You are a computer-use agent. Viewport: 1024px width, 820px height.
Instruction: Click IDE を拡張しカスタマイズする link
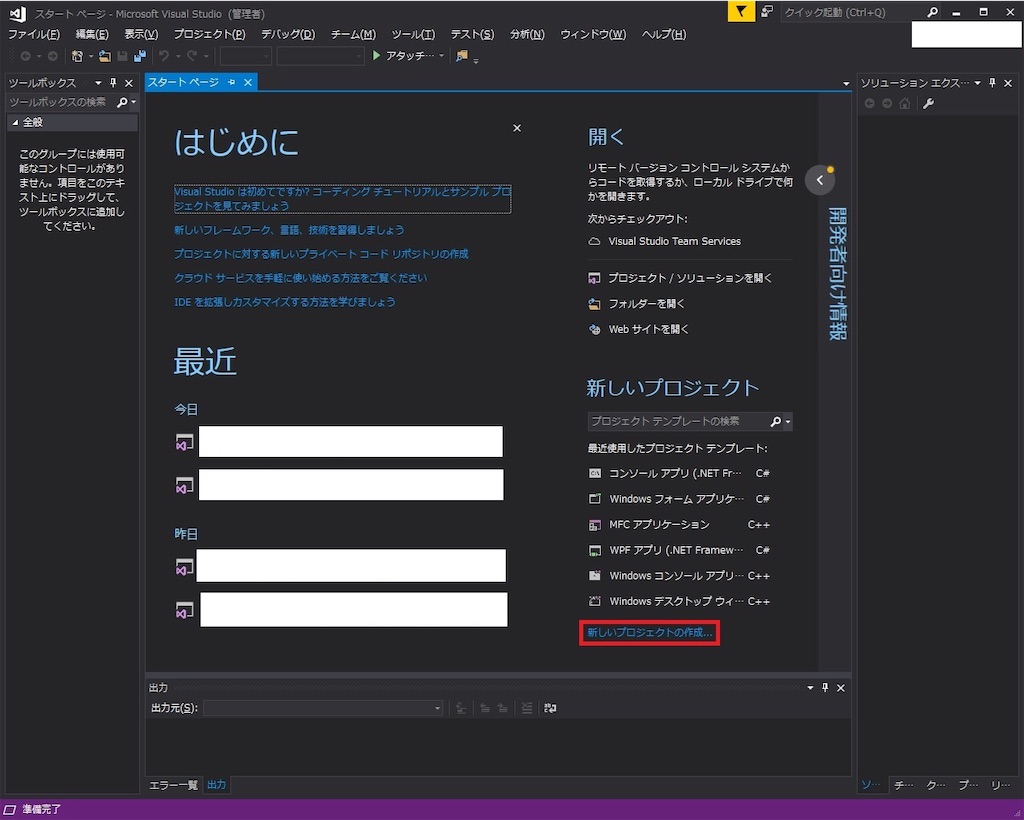(285, 302)
